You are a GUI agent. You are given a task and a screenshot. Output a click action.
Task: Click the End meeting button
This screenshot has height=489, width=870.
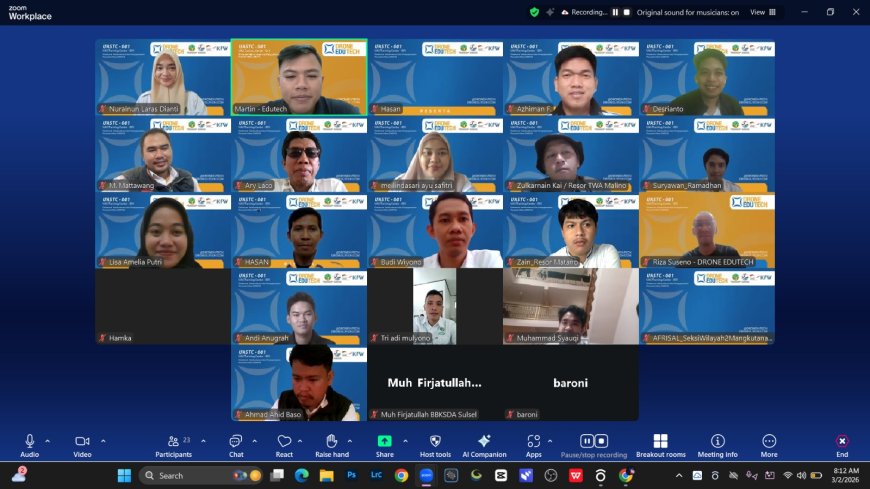tap(842, 442)
